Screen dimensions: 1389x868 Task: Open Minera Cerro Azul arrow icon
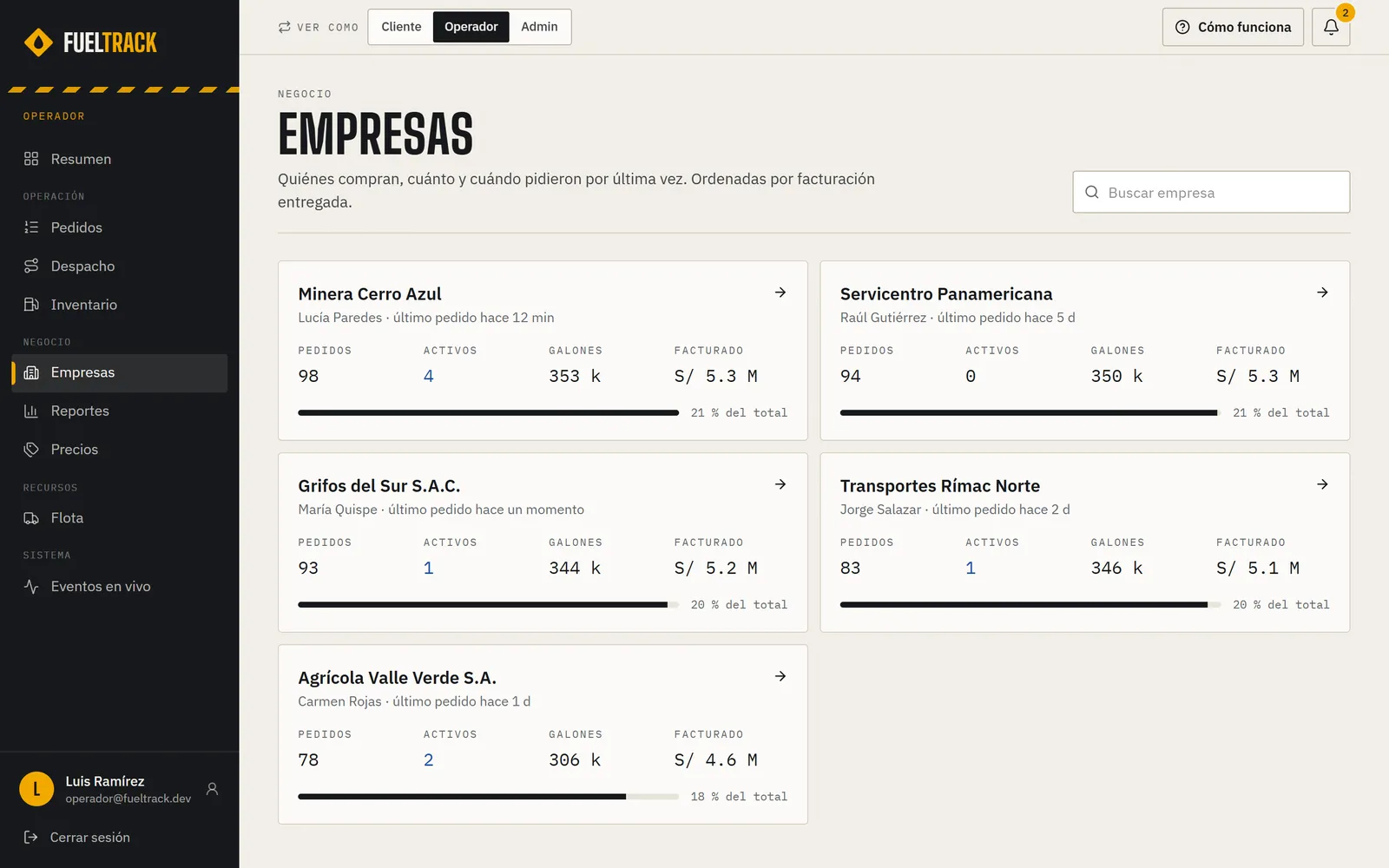pyautogui.click(x=780, y=293)
